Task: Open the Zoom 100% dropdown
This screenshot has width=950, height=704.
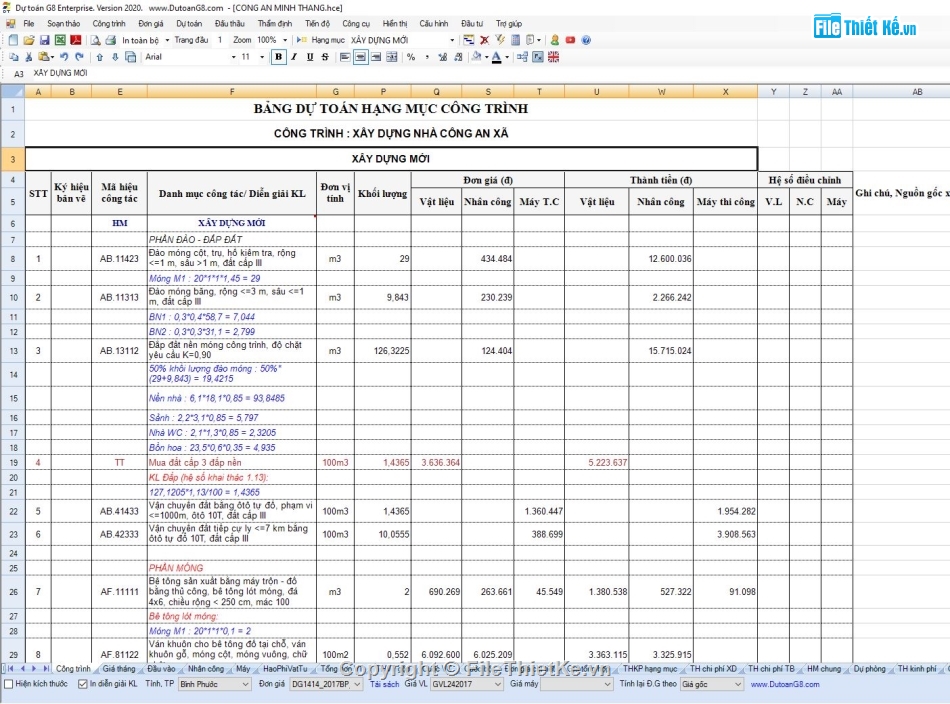Action: click(x=285, y=41)
